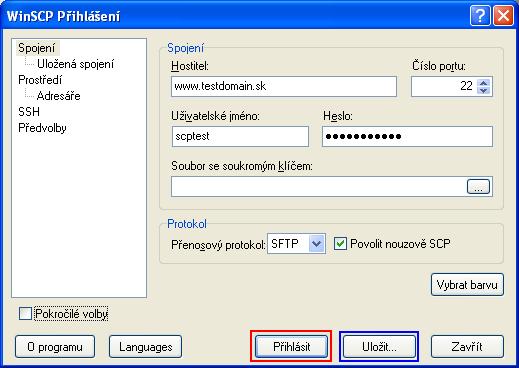
Task: Click the Uložit... save button
Action: (x=379, y=347)
